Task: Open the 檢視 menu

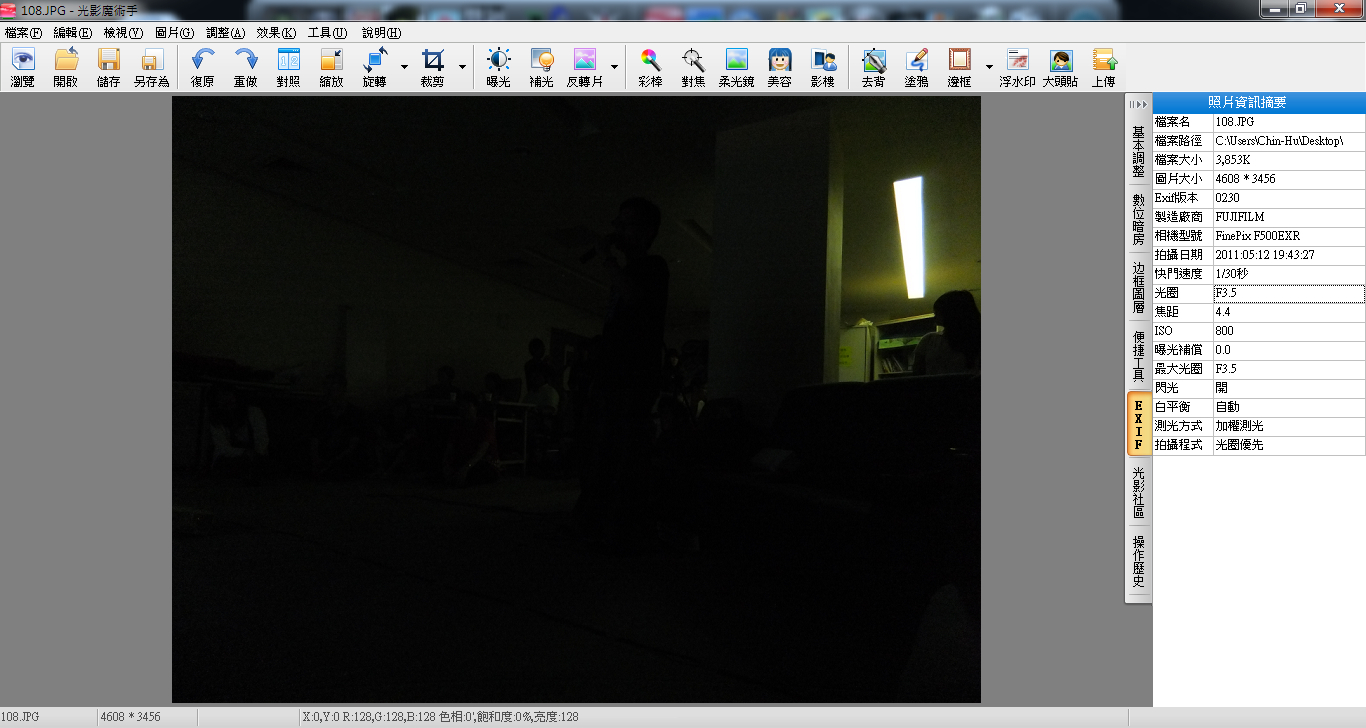Action: pos(123,33)
